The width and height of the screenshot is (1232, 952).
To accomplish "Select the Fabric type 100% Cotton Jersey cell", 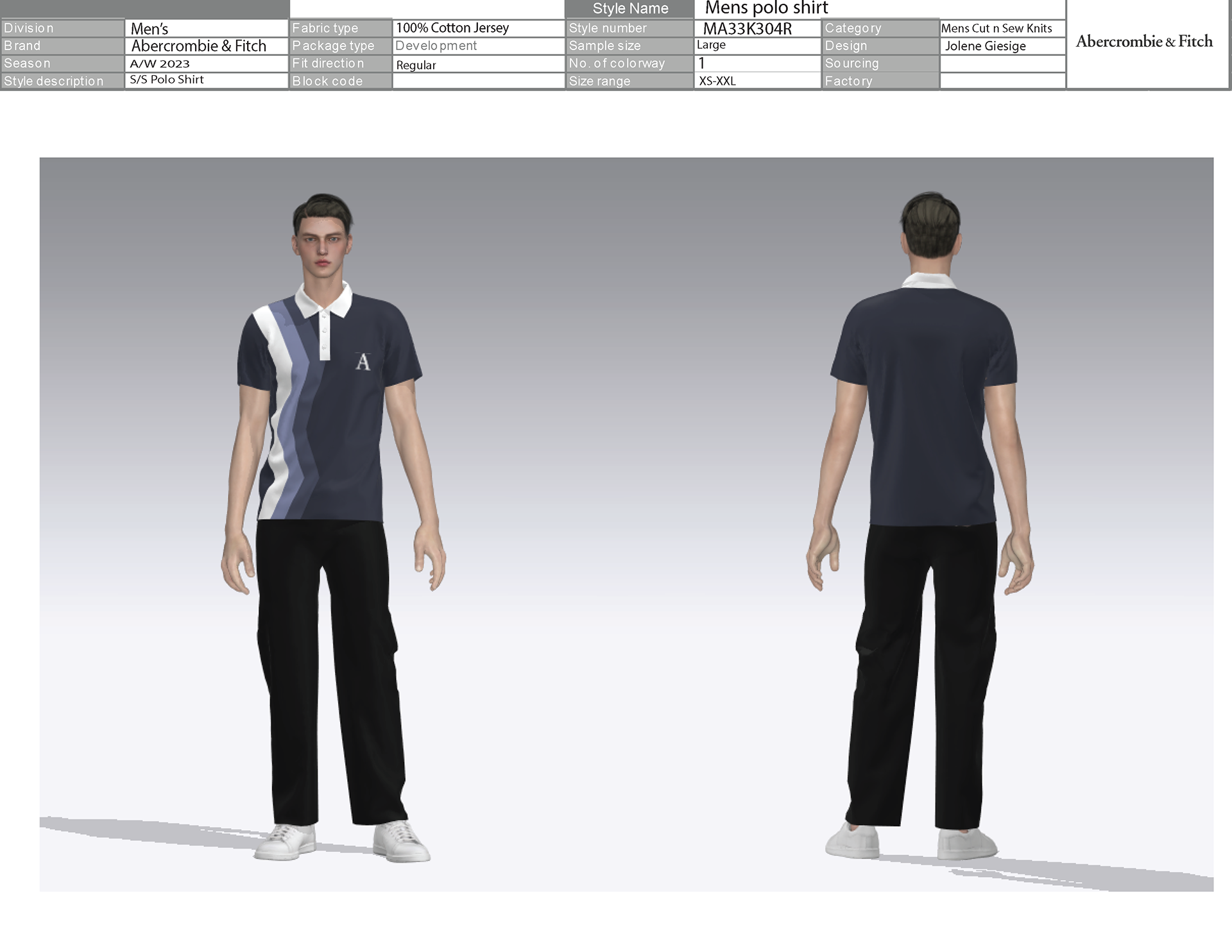I will click(x=452, y=28).
